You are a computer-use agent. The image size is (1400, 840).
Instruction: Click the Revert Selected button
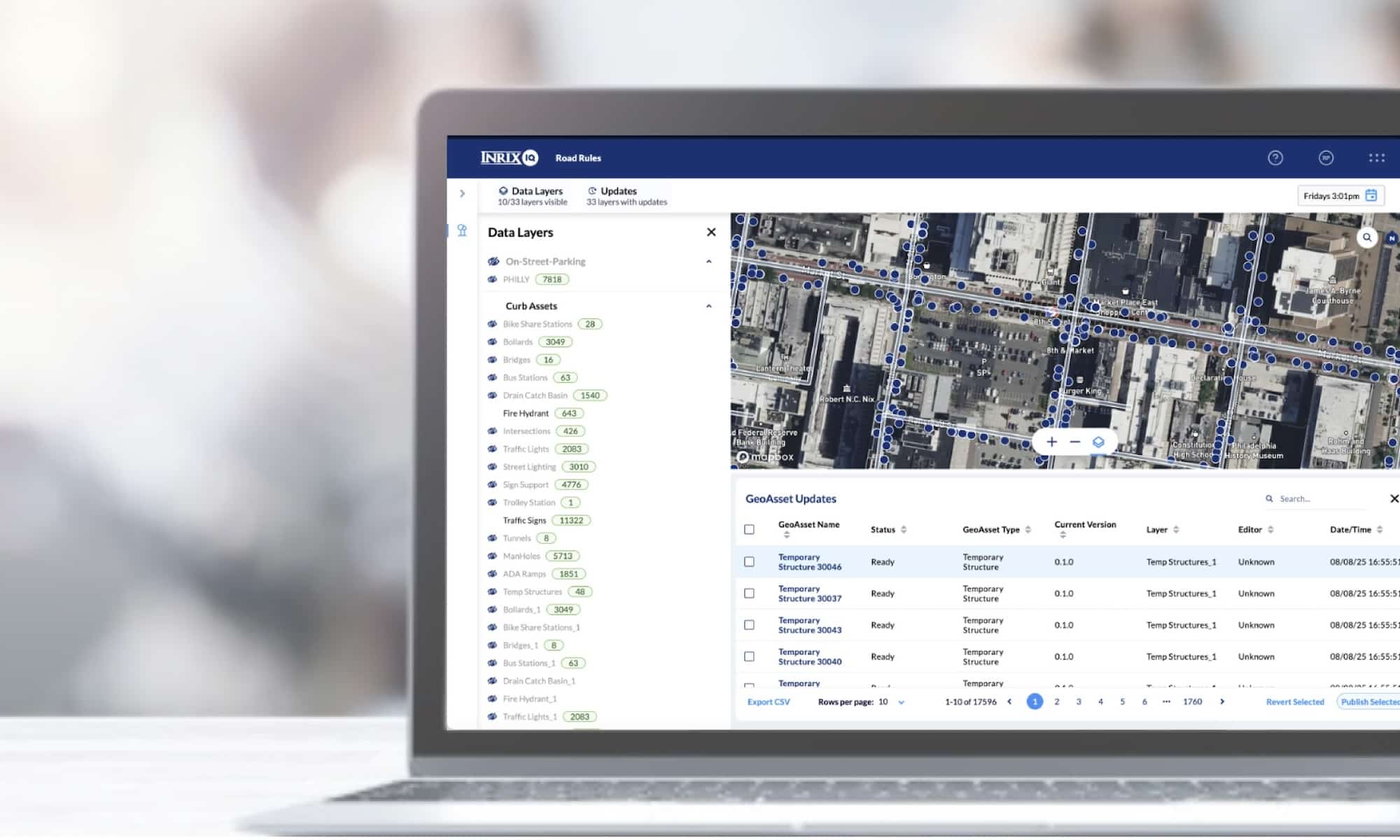(x=1294, y=701)
